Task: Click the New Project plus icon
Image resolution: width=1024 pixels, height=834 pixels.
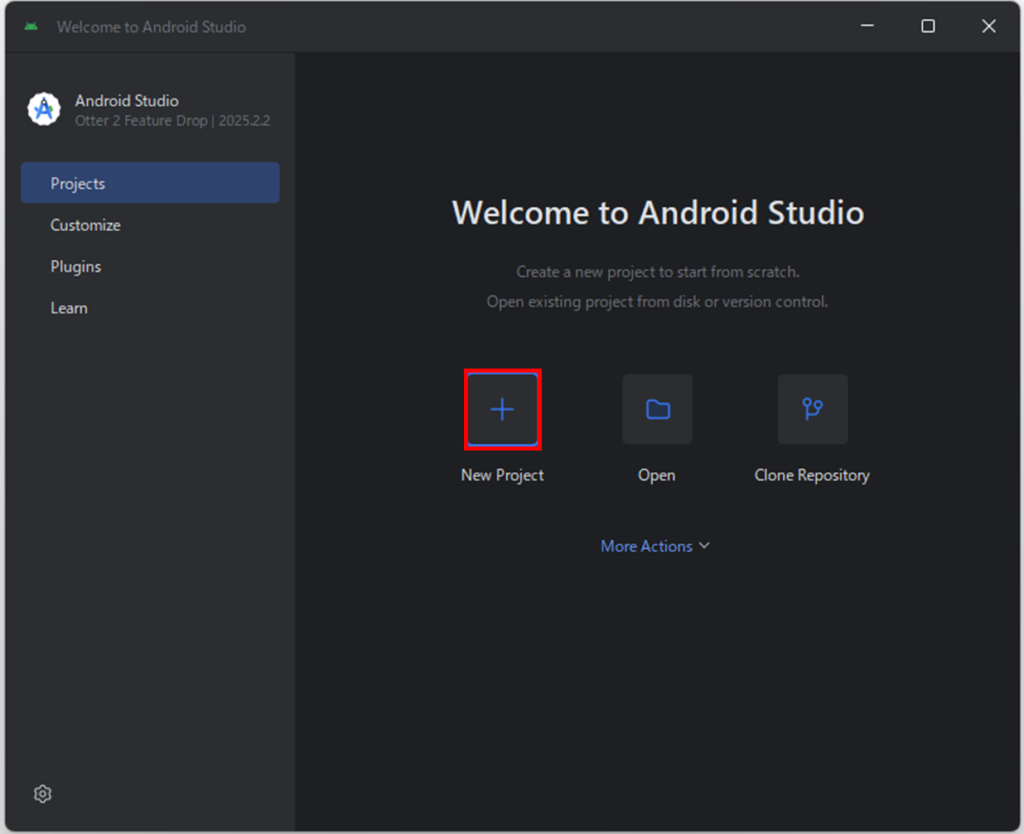Action: tap(502, 409)
